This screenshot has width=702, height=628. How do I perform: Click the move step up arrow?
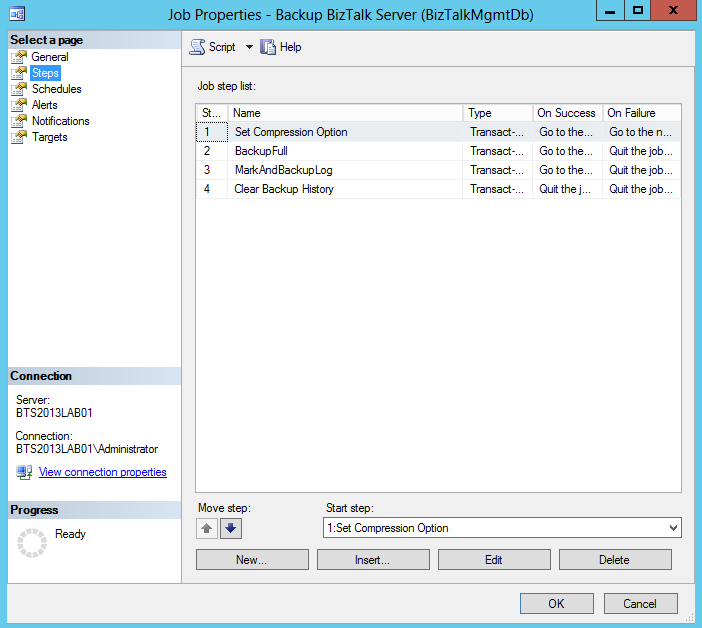click(x=207, y=529)
